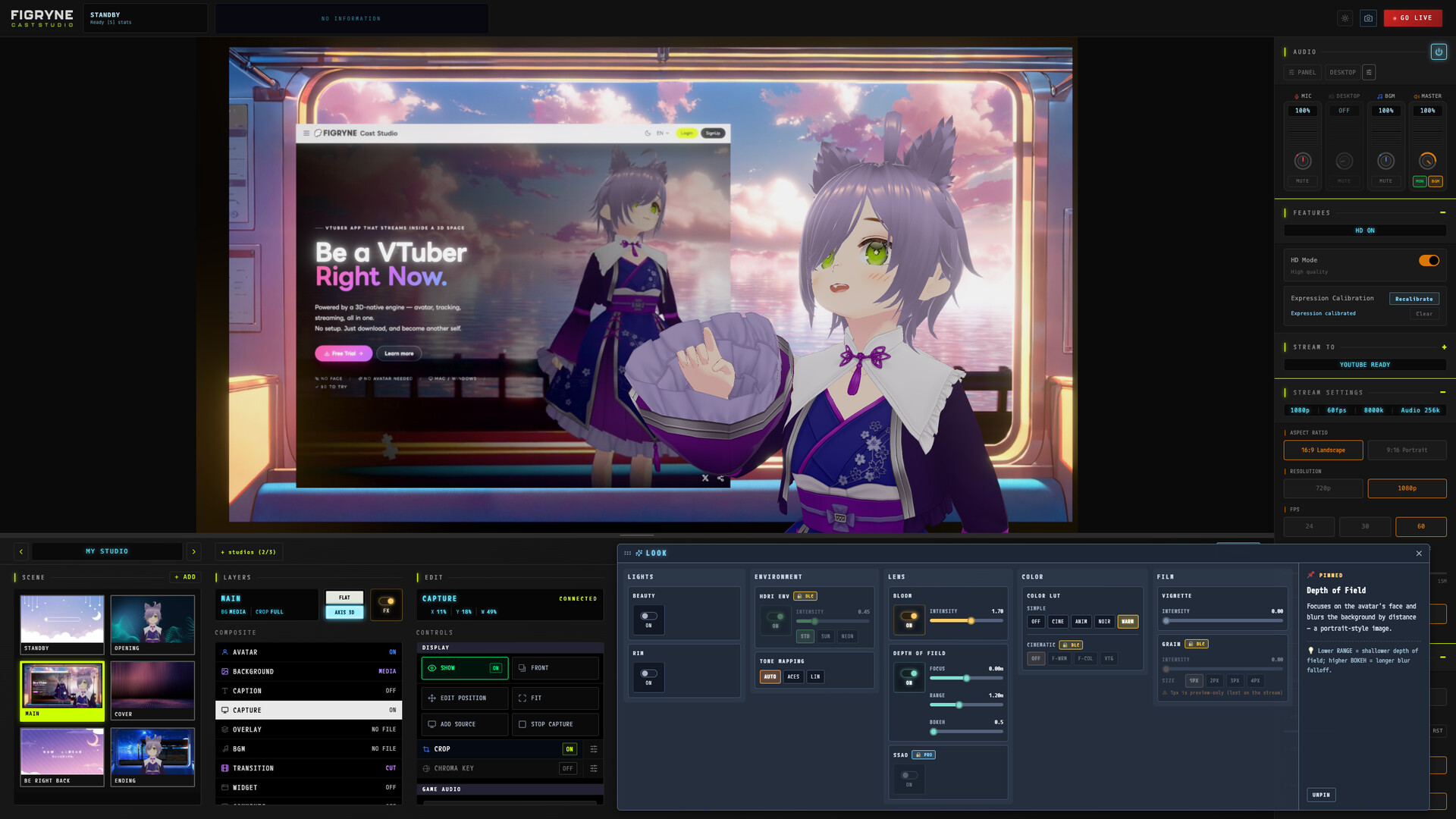This screenshot has height=819, width=1456.
Task: Toggle CHROMA KEY OFF button
Action: pos(568,768)
